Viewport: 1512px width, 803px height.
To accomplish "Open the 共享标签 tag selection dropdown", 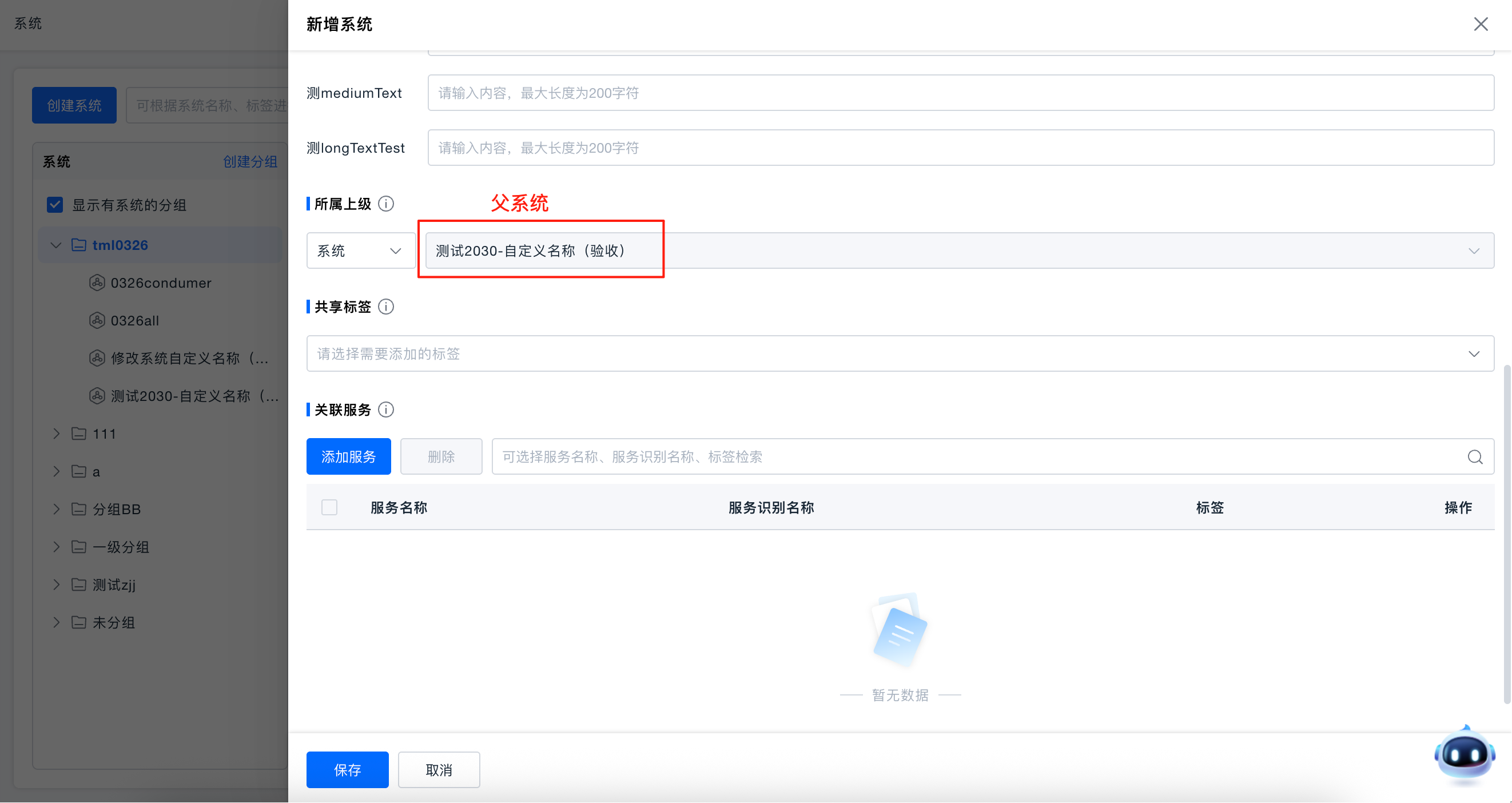I will (900, 354).
